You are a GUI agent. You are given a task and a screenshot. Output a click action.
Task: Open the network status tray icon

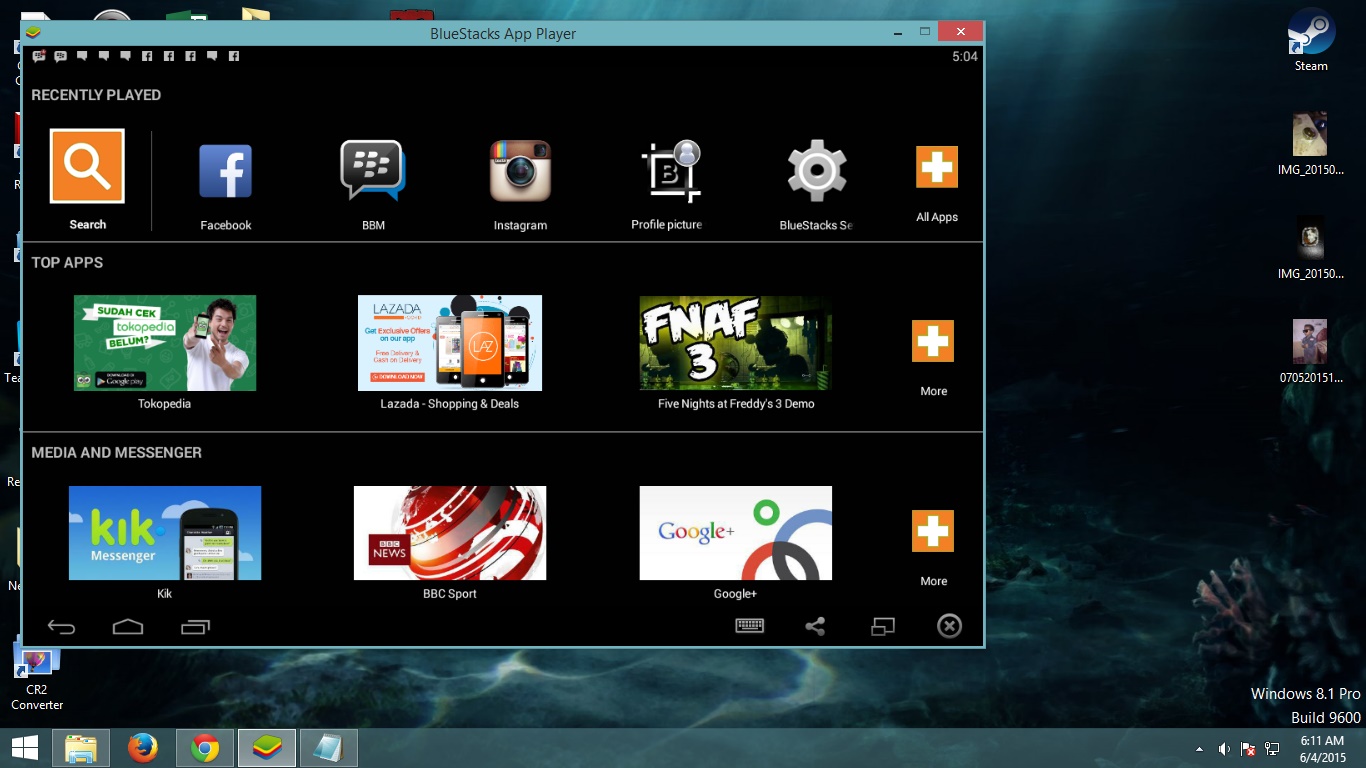(x=1272, y=748)
